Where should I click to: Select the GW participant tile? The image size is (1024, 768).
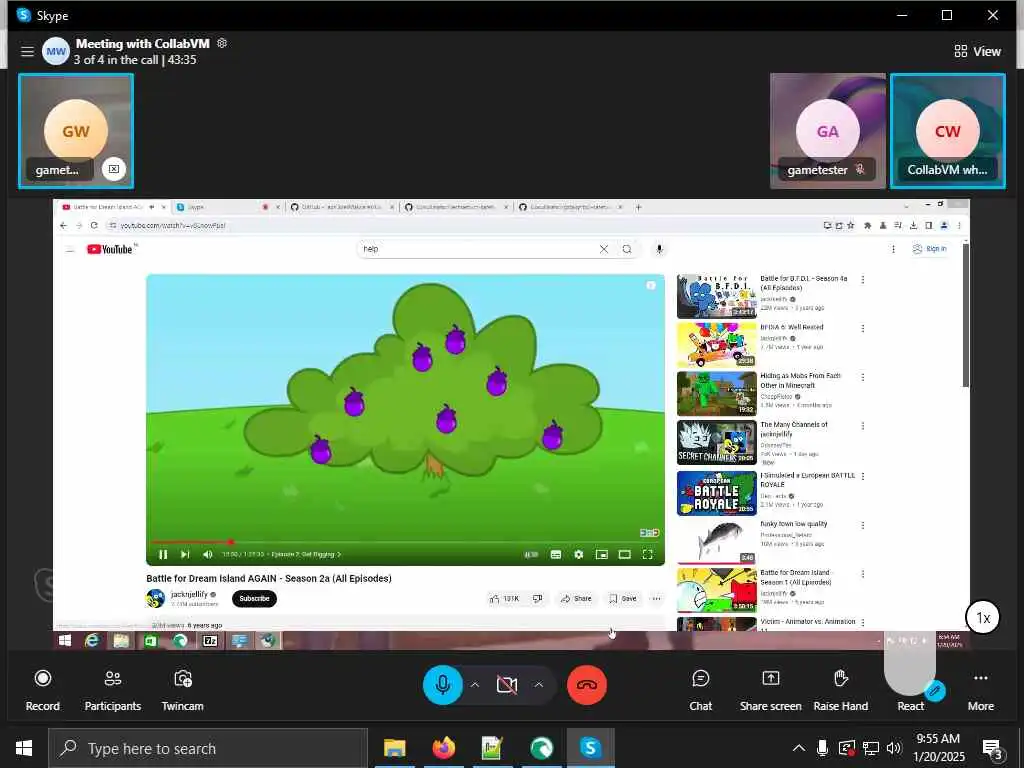pos(76,131)
